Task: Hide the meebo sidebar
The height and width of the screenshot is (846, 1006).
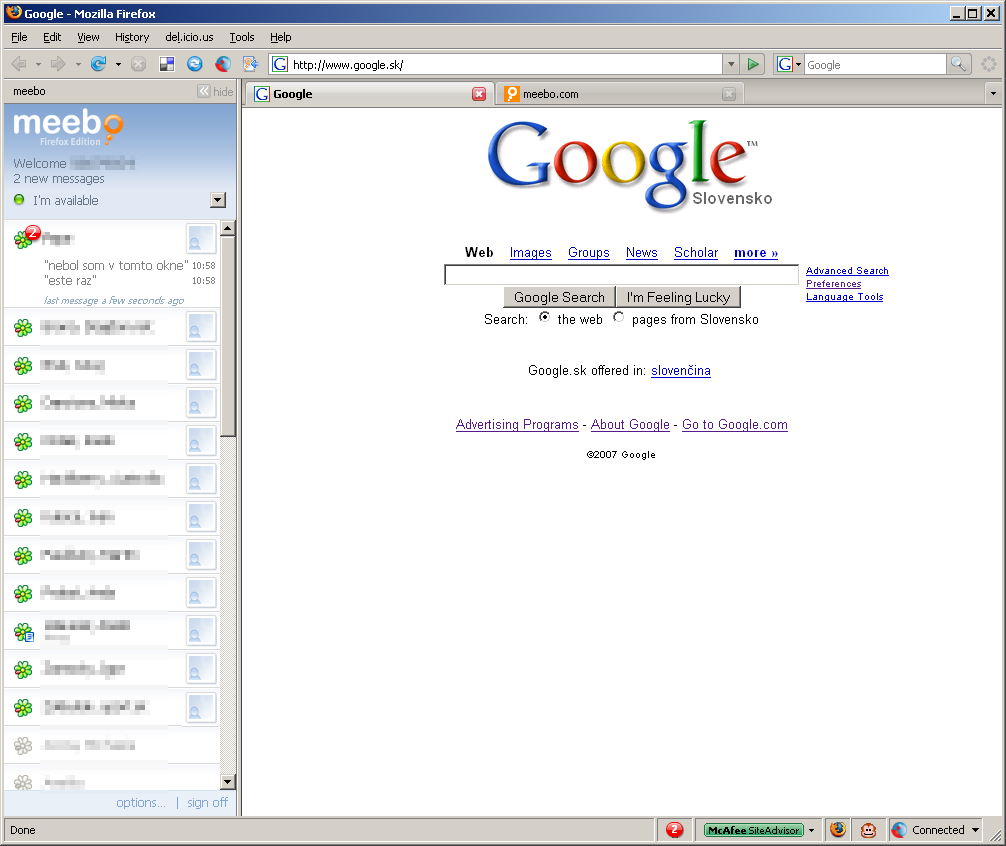Action: (216, 92)
